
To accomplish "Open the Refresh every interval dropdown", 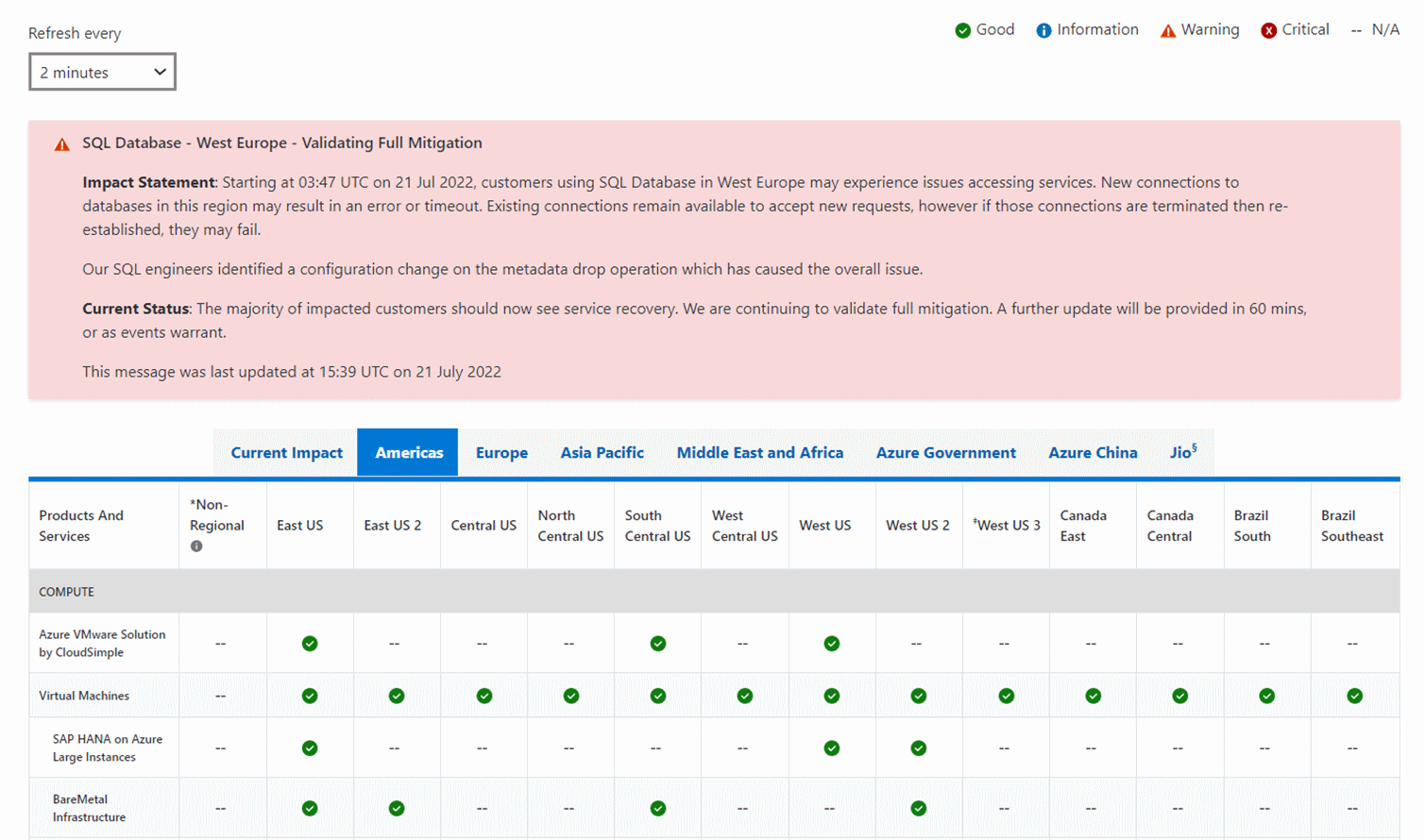I will [x=102, y=72].
